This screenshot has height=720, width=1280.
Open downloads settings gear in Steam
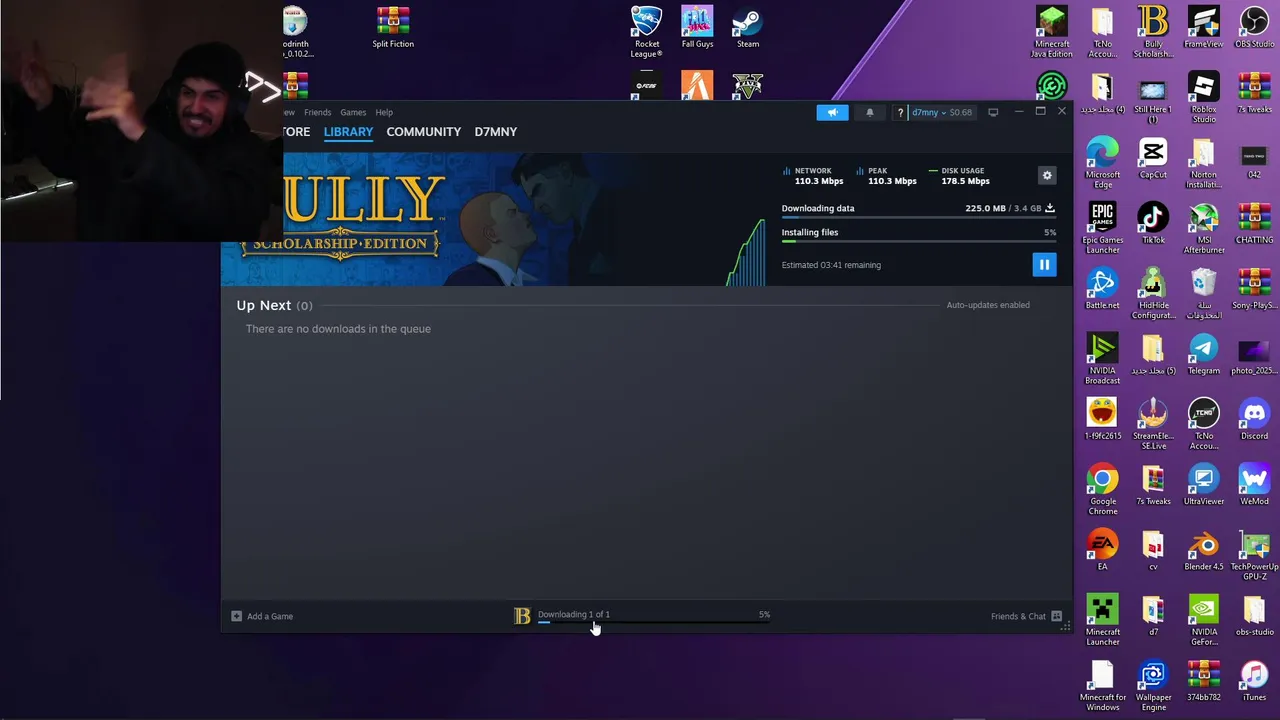pyautogui.click(x=1047, y=175)
